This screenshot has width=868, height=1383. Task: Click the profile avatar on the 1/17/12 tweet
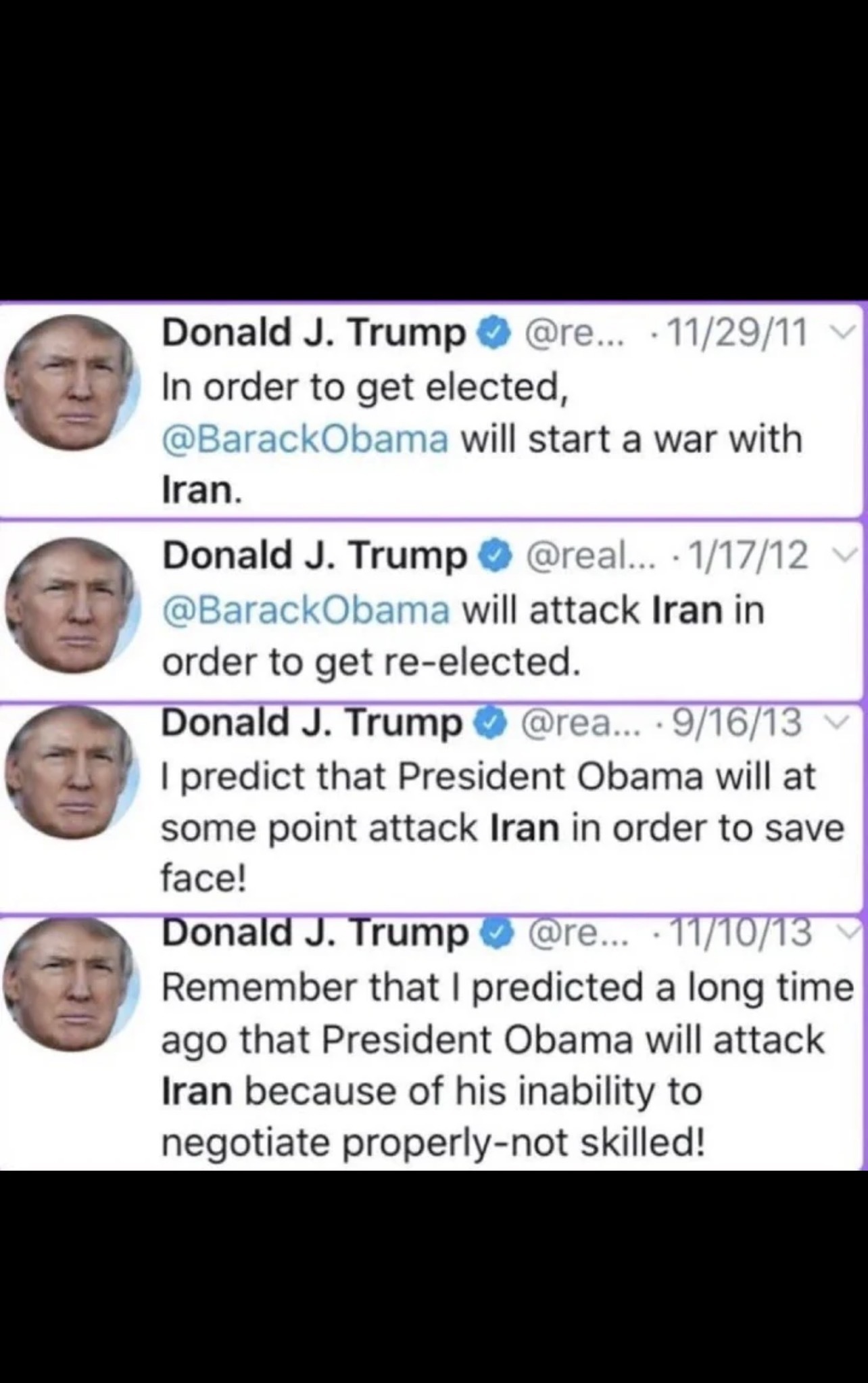pos(72,604)
